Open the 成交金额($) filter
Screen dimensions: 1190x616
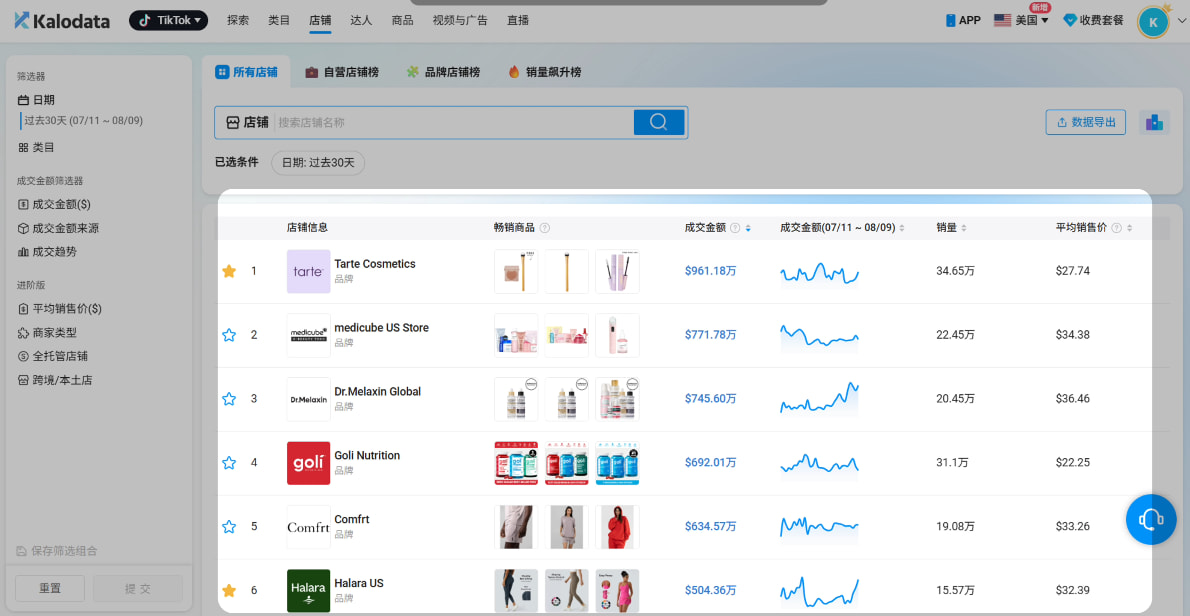click(54, 205)
